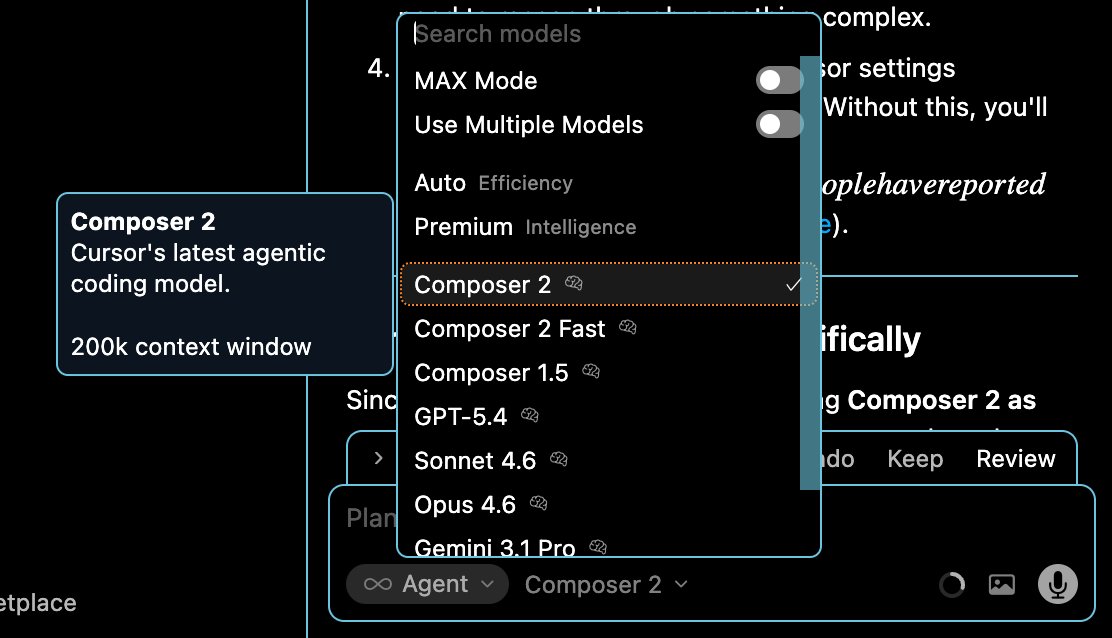
Task: Open the Composer 2 model picker dropdown
Action: (606, 585)
